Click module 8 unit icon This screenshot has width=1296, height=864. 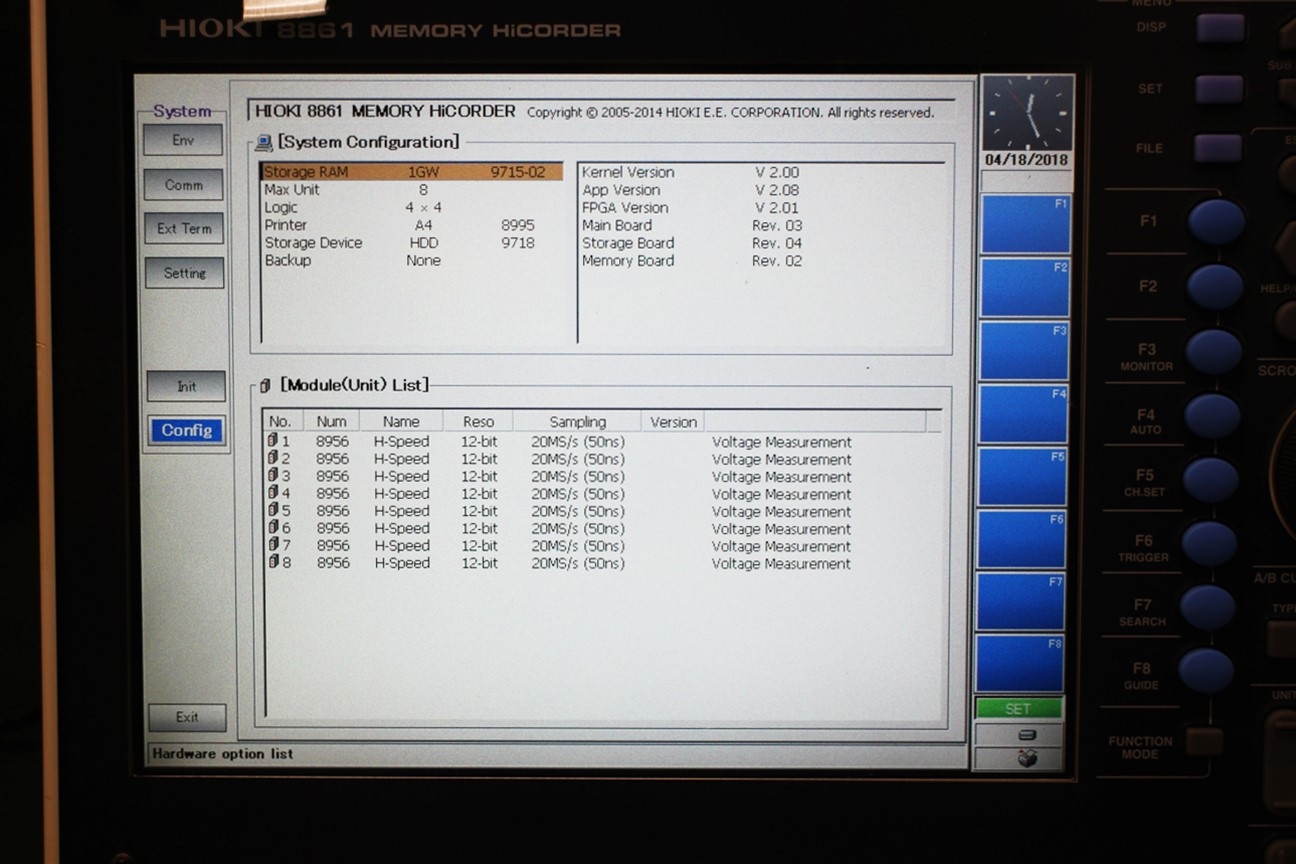pos(272,562)
